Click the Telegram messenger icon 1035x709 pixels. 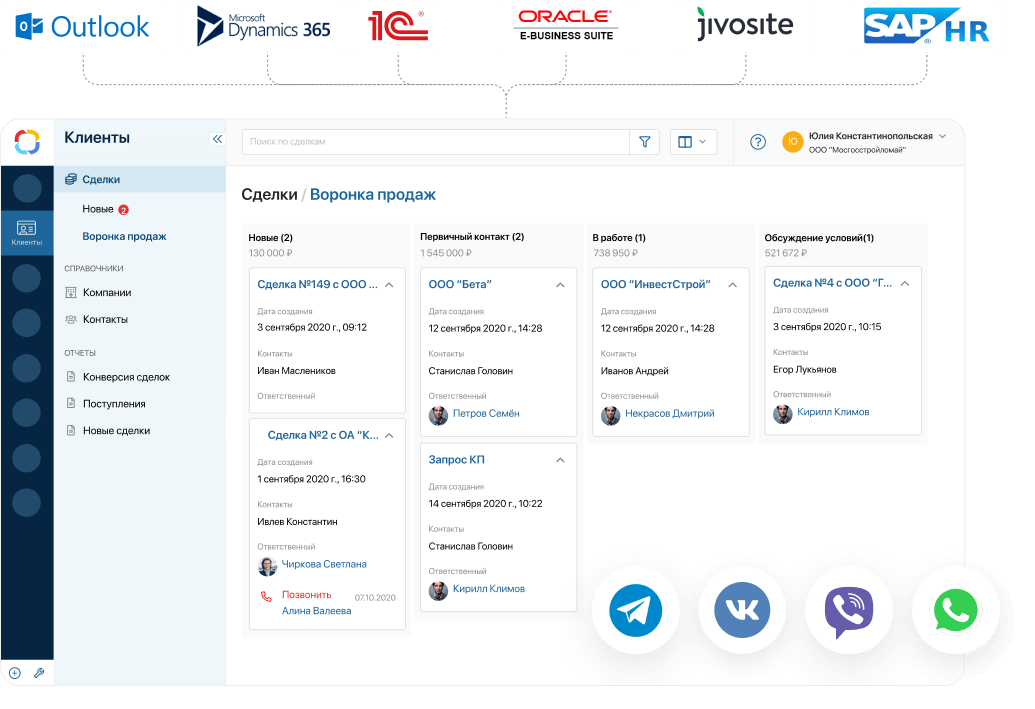[635, 609]
